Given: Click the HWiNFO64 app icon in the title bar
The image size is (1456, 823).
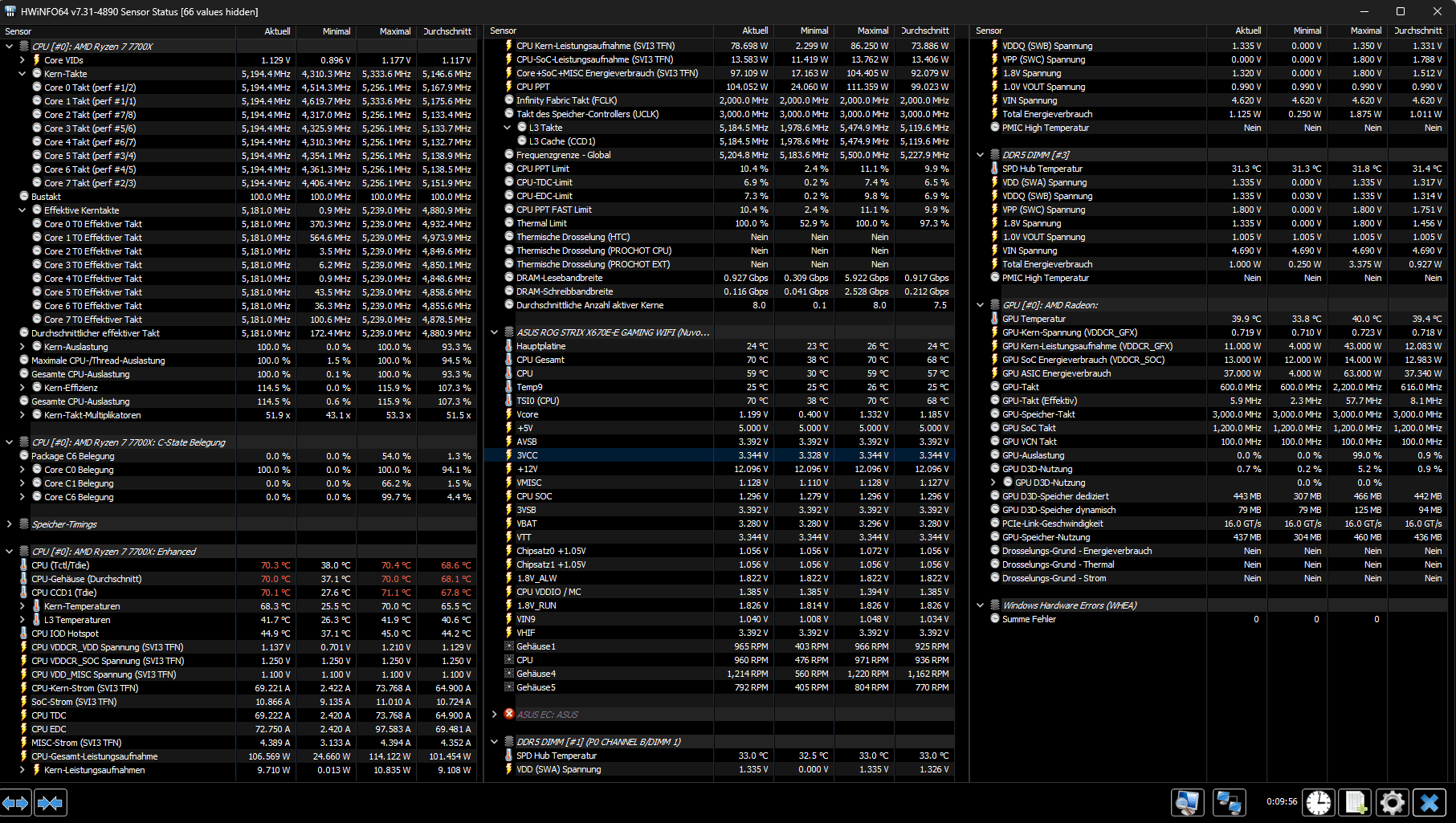Looking at the screenshot, I should tap(10, 11).
